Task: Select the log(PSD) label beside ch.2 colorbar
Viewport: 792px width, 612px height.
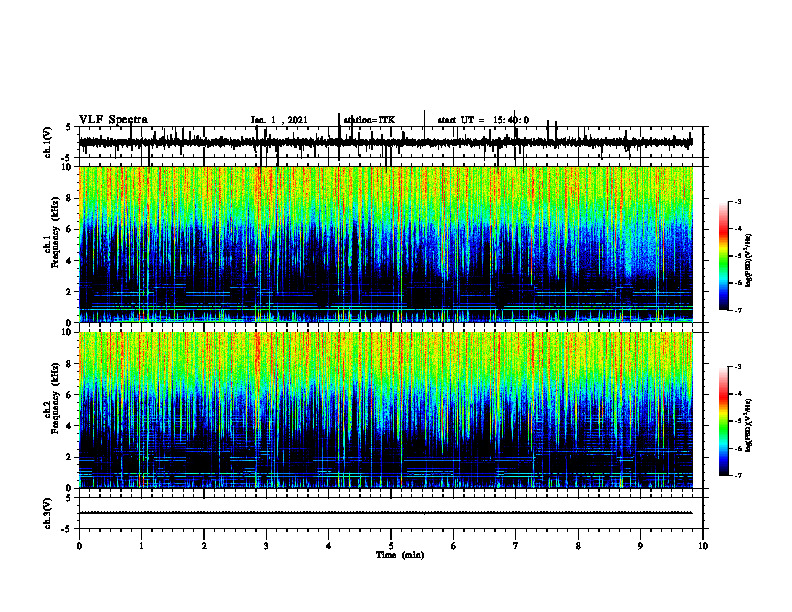Action: 749,425
